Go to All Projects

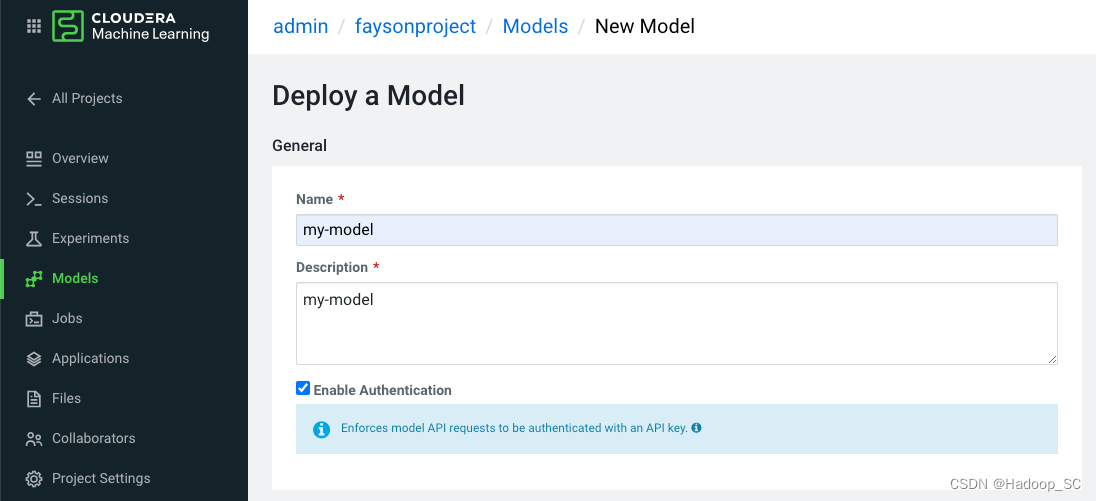(87, 99)
